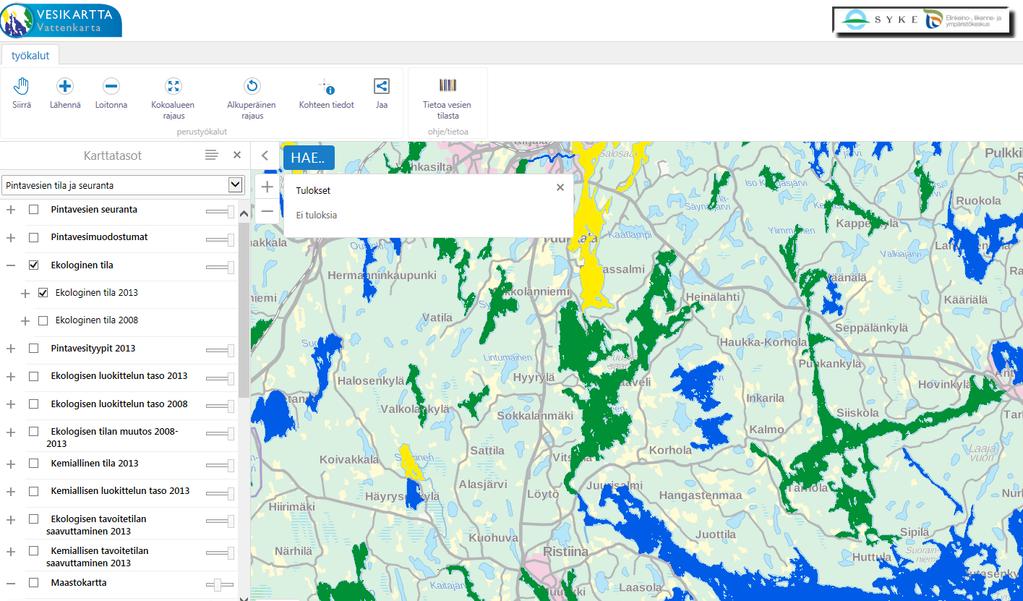Close the Tulokset results popup

[x=560, y=188]
